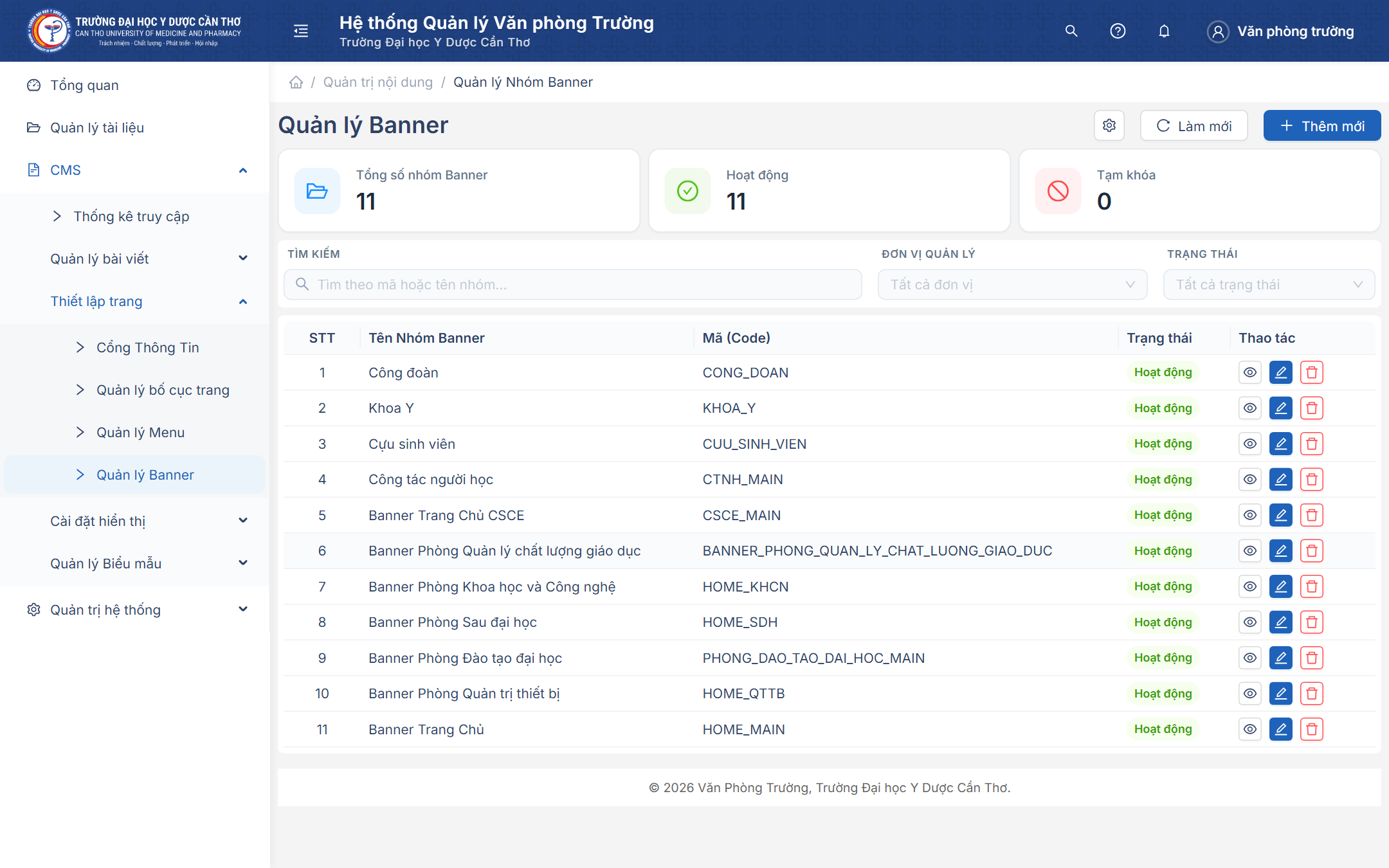Screen dimensions: 1389x868
Task: Edit the HOME_SDH banner row
Action: click(x=1281, y=622)
